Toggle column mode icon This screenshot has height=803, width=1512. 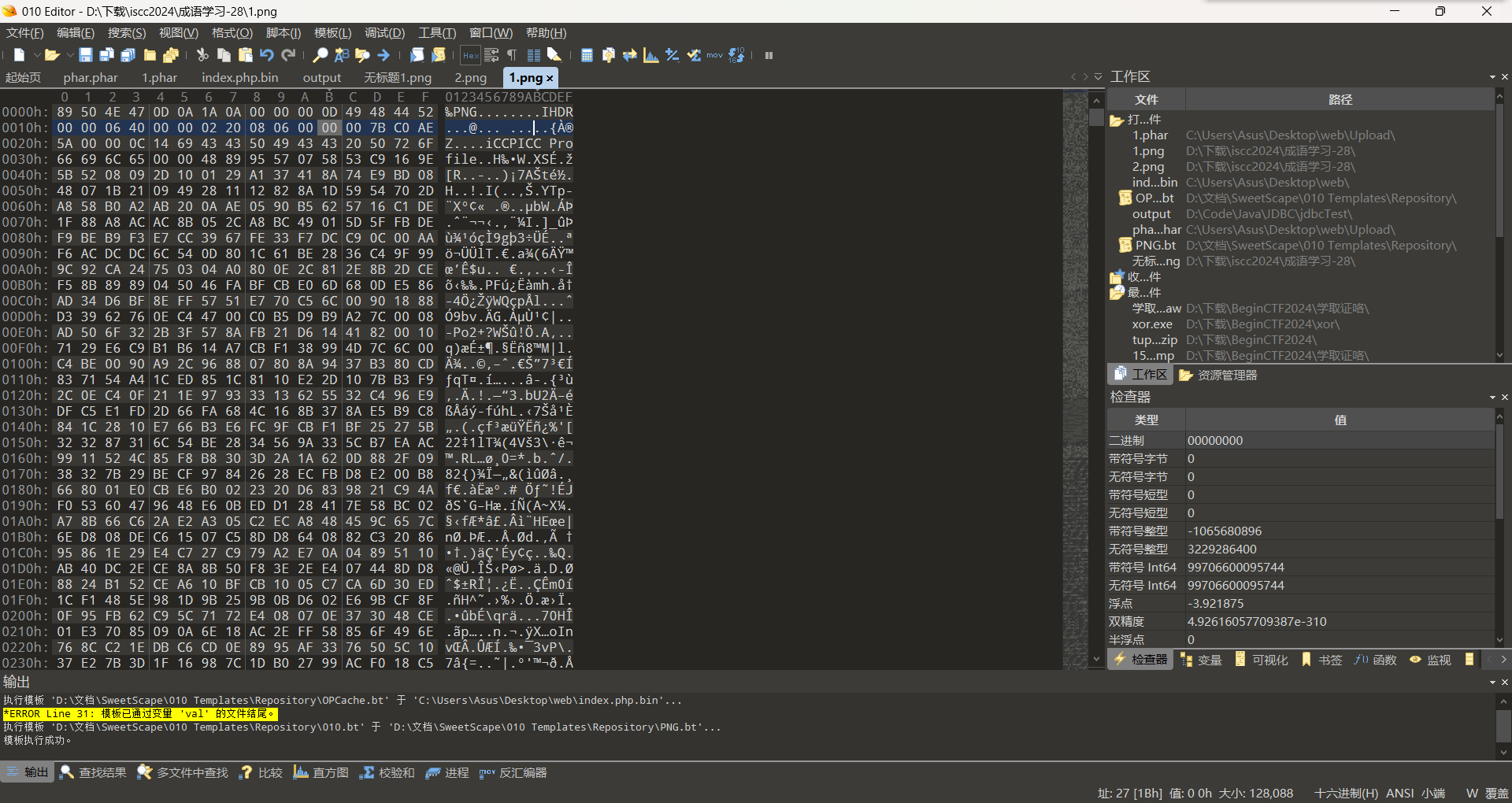click(x=534, y=55)
